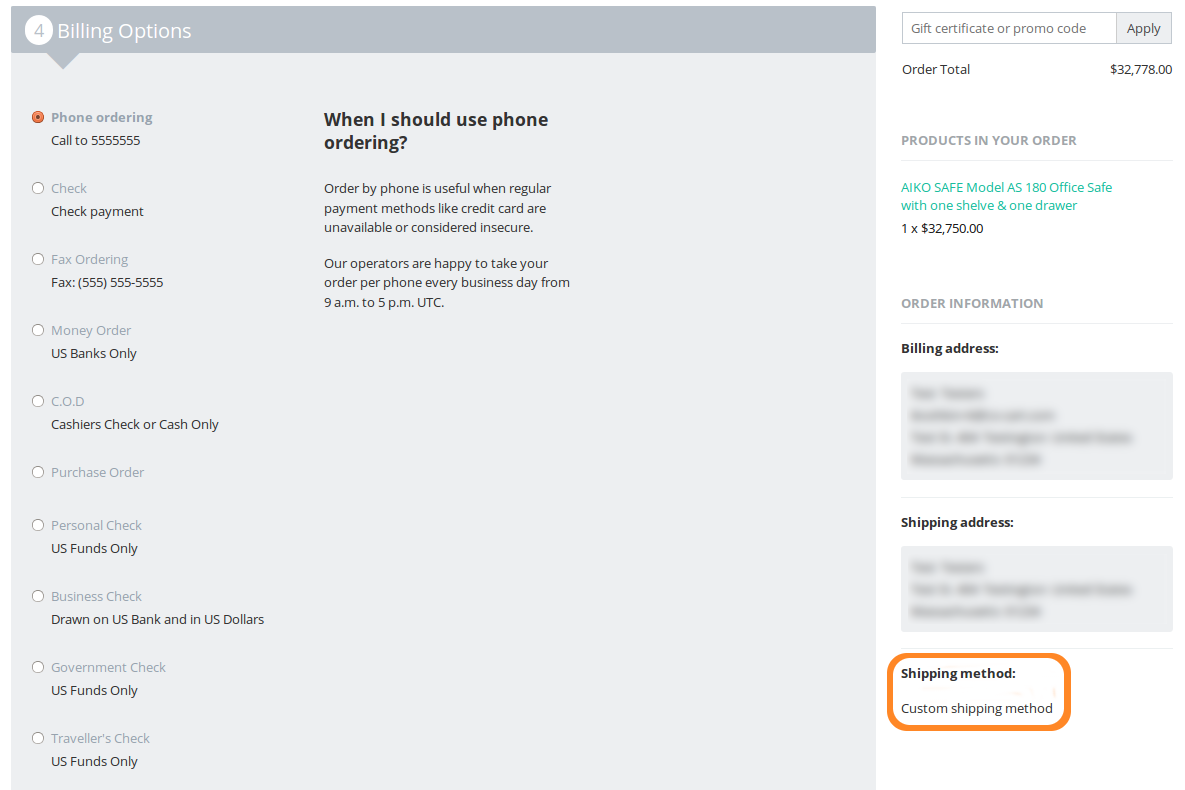Pick the Traveller's Check radio button

[38, 739]
